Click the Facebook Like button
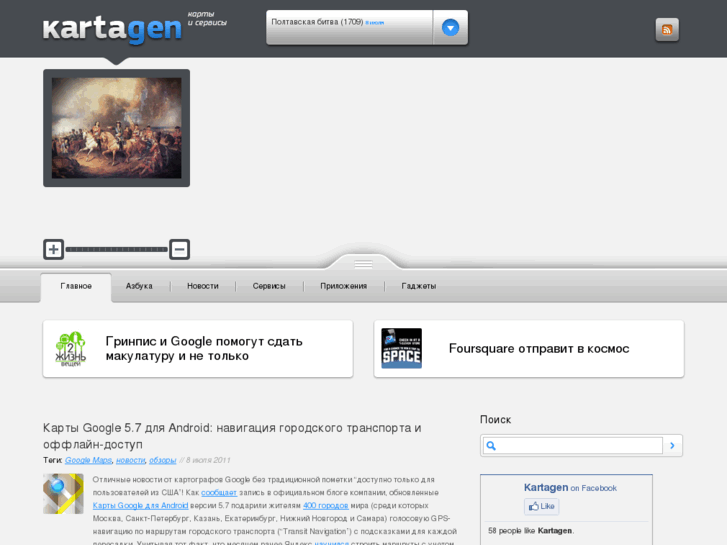This screenshot has width=727, height=545. click(542, 507)
